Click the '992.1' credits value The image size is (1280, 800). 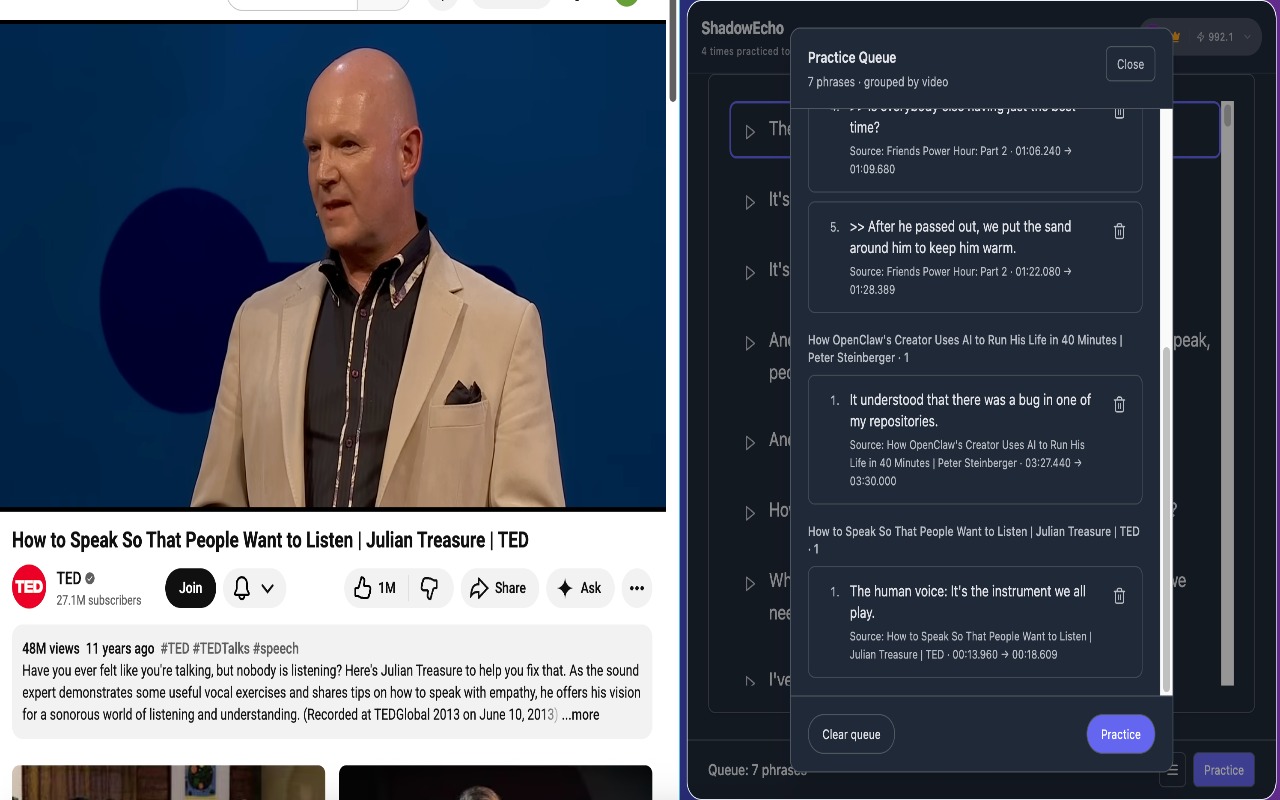tap(1221, 37)
